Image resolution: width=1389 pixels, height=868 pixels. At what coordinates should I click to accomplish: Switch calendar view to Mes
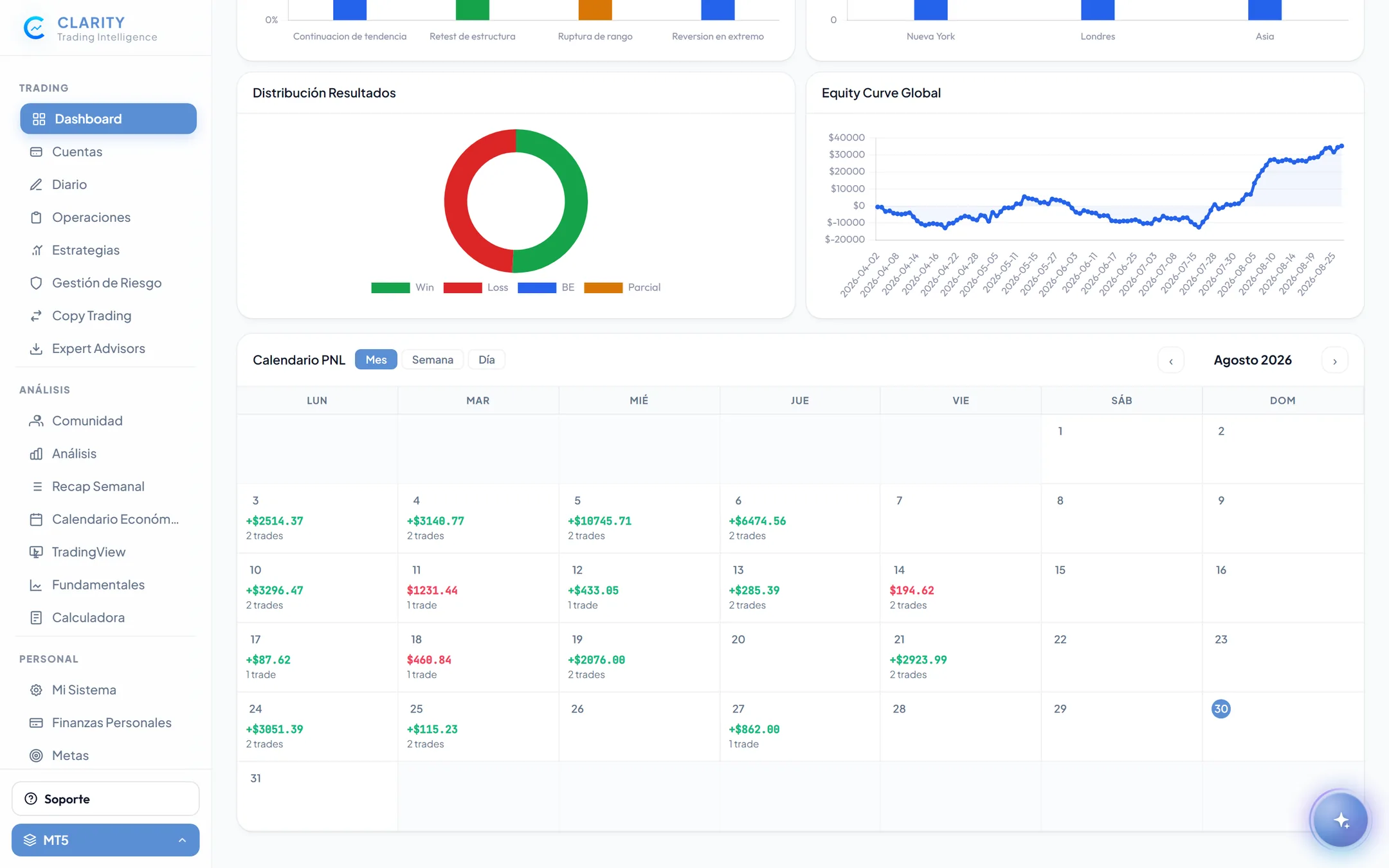pos(376,359)
